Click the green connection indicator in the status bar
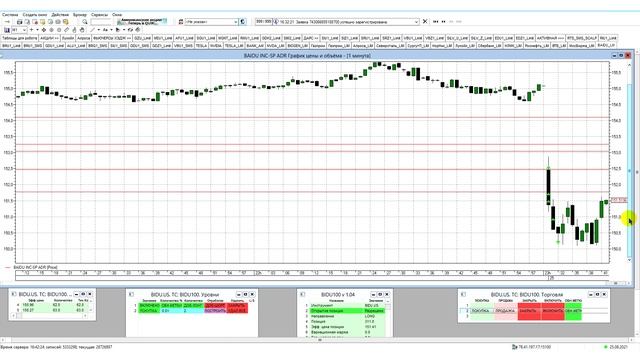This screenshot has height=360, width=640. point(605,347)
